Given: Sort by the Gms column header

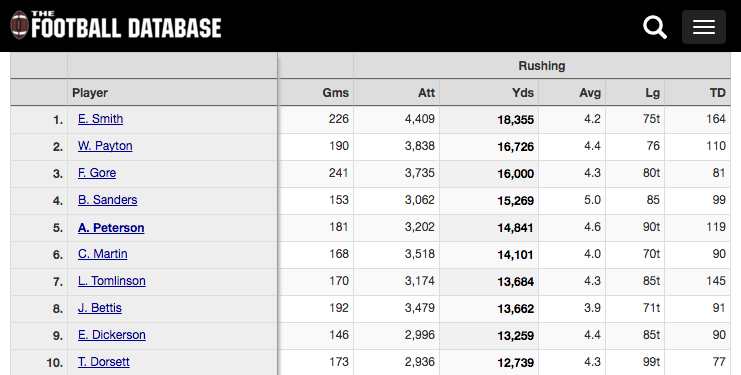Looking at the screenshot, I should (336, 93).
